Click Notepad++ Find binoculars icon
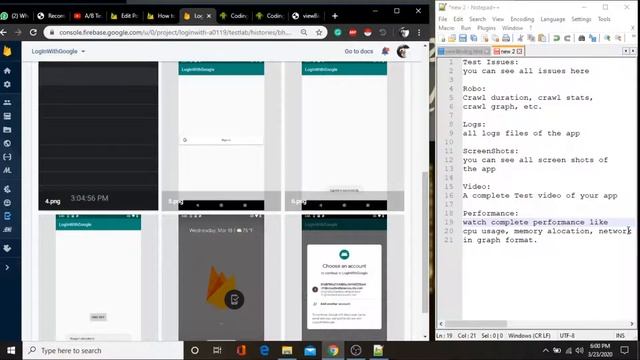The height and width of the screenshot is (360, 640). pos(582,38)
